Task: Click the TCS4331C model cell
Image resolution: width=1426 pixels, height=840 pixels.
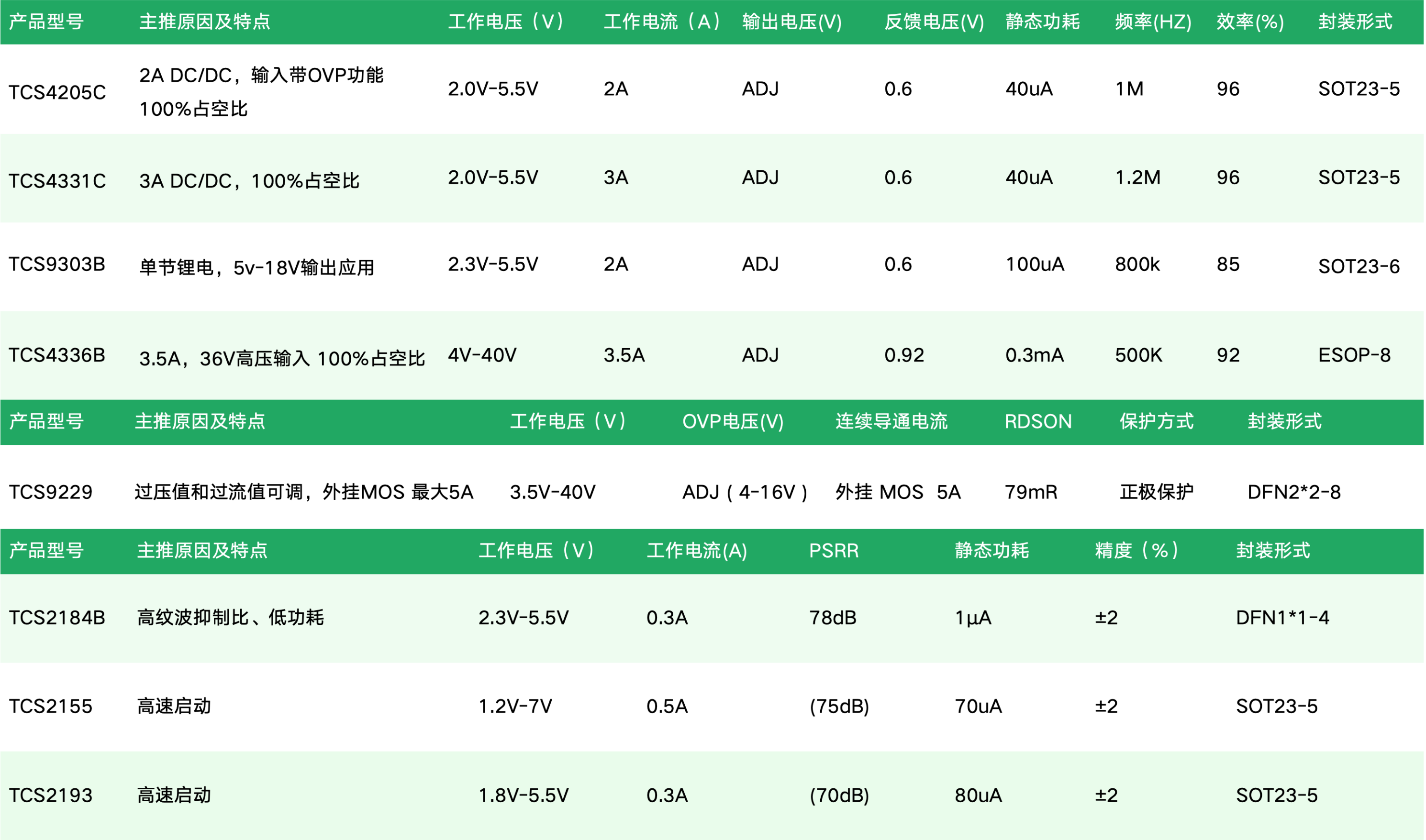Action: (57, 181)
